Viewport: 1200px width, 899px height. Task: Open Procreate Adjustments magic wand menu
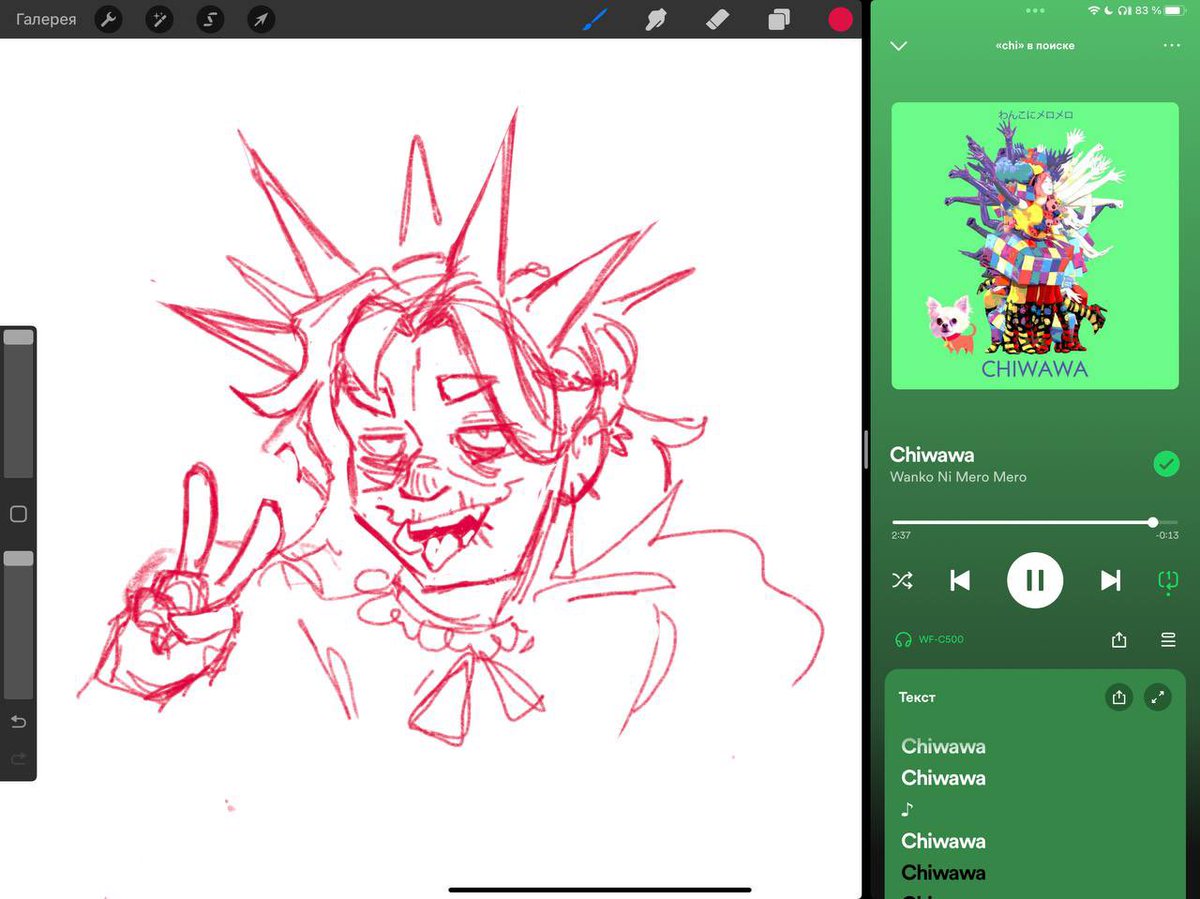point(159,19)
